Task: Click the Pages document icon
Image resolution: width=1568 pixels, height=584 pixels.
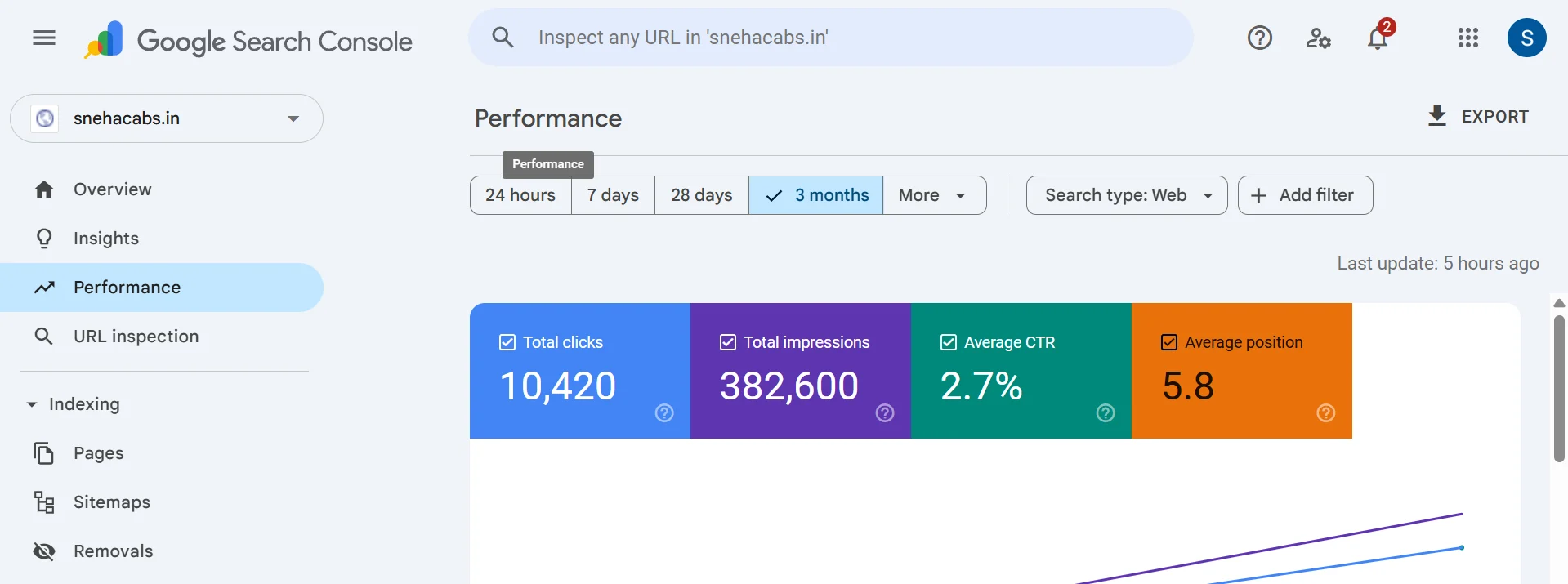Action: [x=44, y=453]
